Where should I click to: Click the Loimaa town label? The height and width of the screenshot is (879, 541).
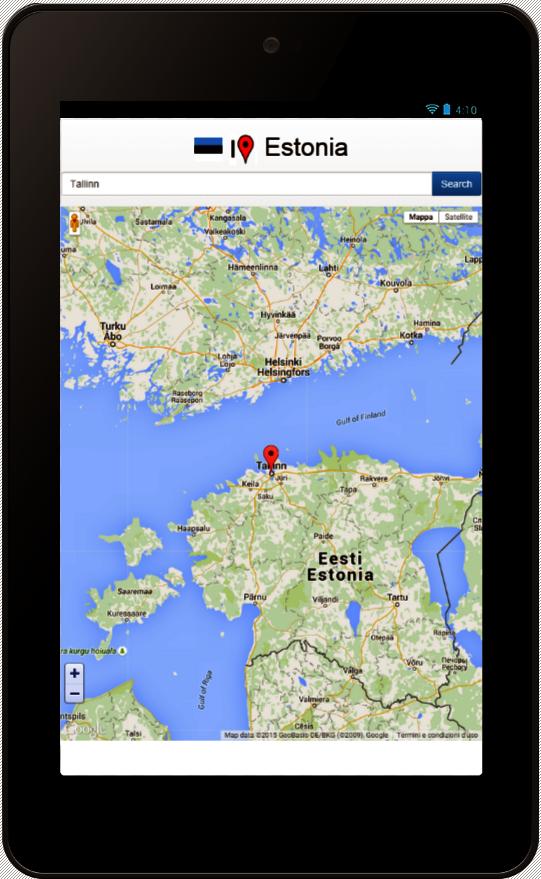(163, 286)
